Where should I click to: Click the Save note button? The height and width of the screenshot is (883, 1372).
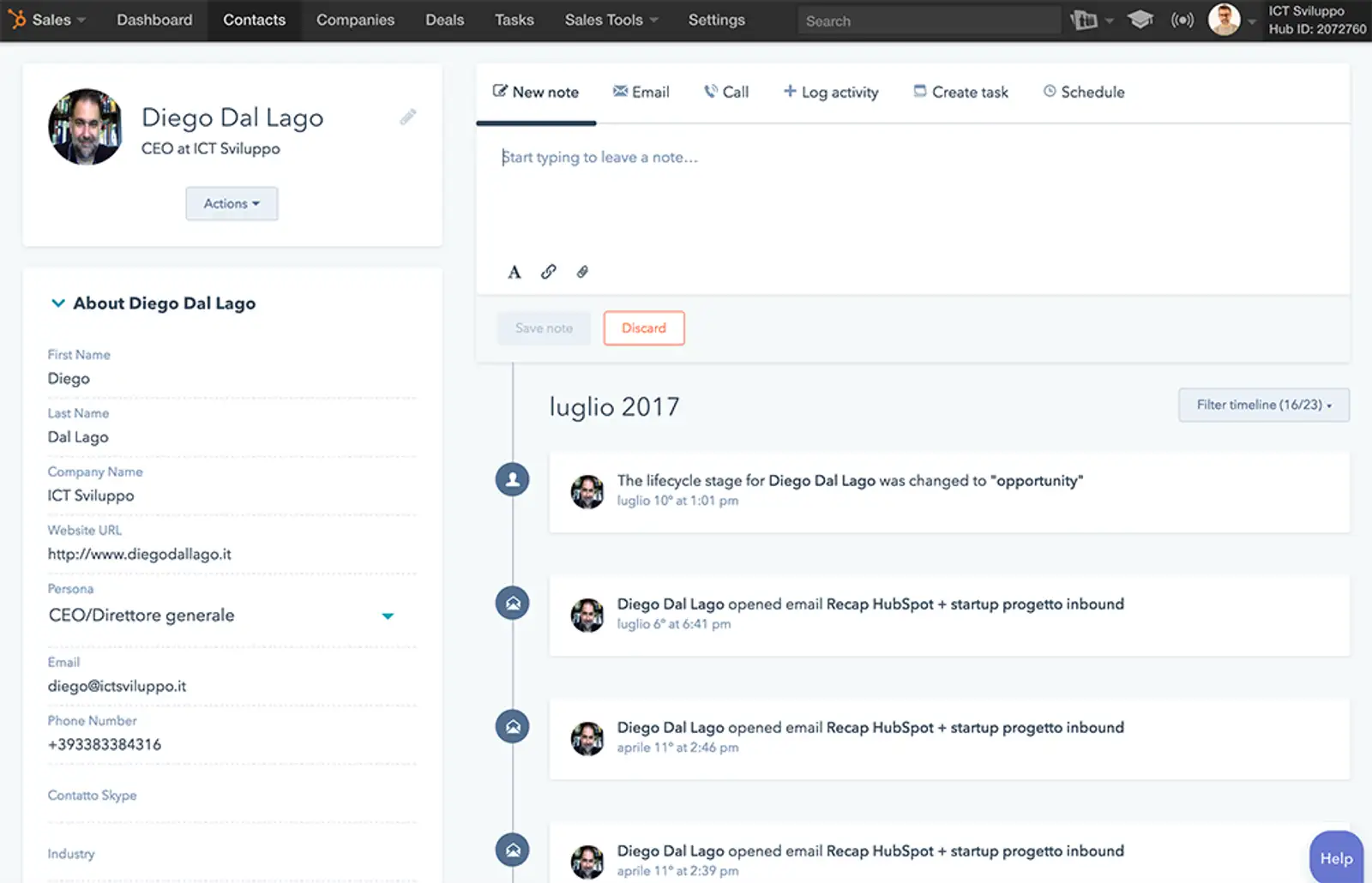click(x=544, y=328)
